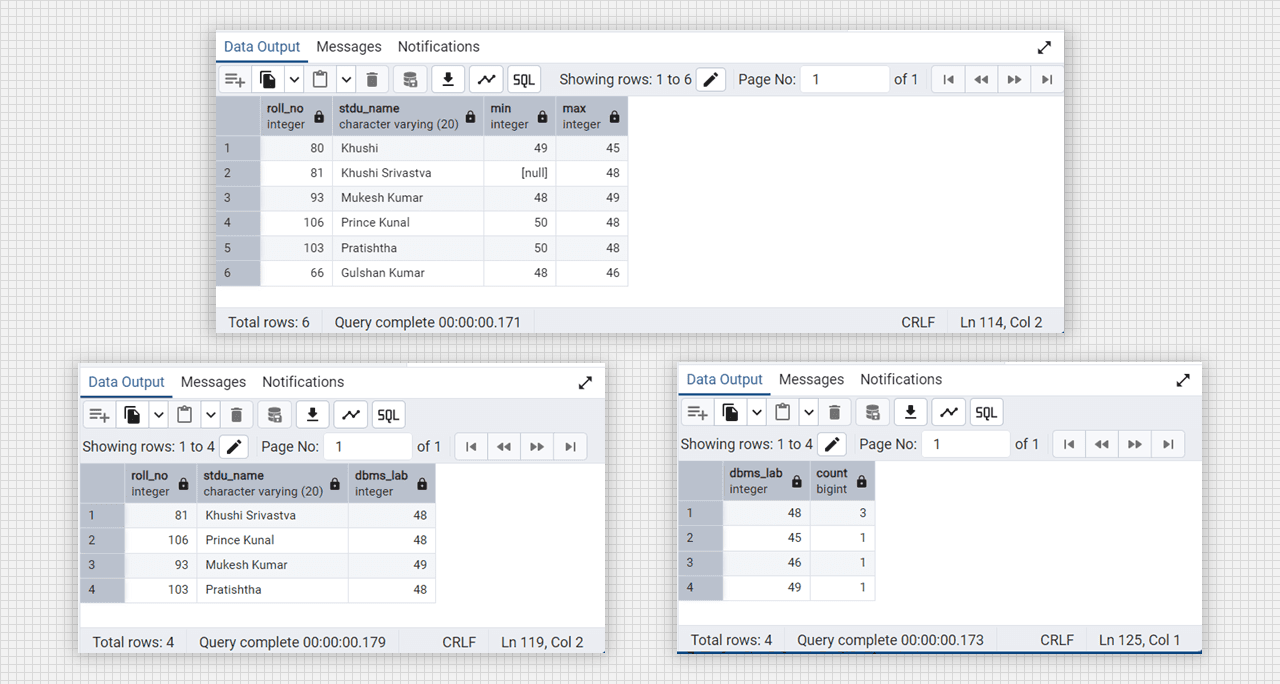Viewport: 1280px width, 684px height.
Task: Click Delete trash icon in top window
Action: [372, 80]
